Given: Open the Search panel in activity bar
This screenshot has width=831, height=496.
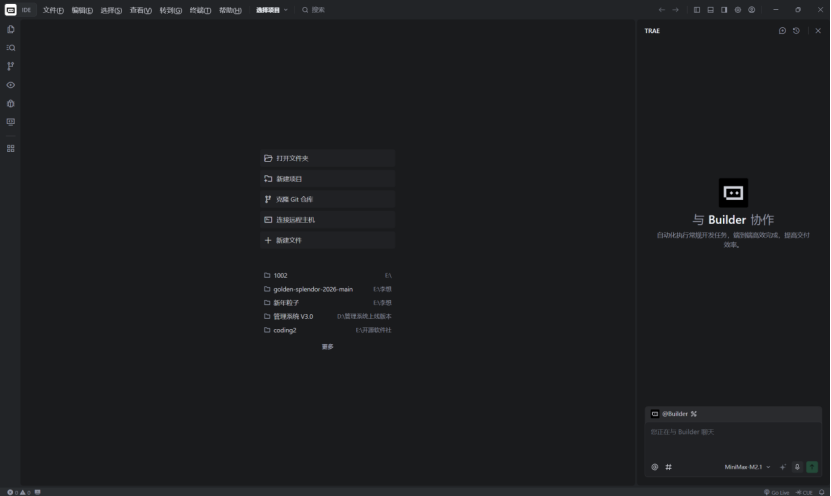Looking at the screenshot, I should 11,47.
